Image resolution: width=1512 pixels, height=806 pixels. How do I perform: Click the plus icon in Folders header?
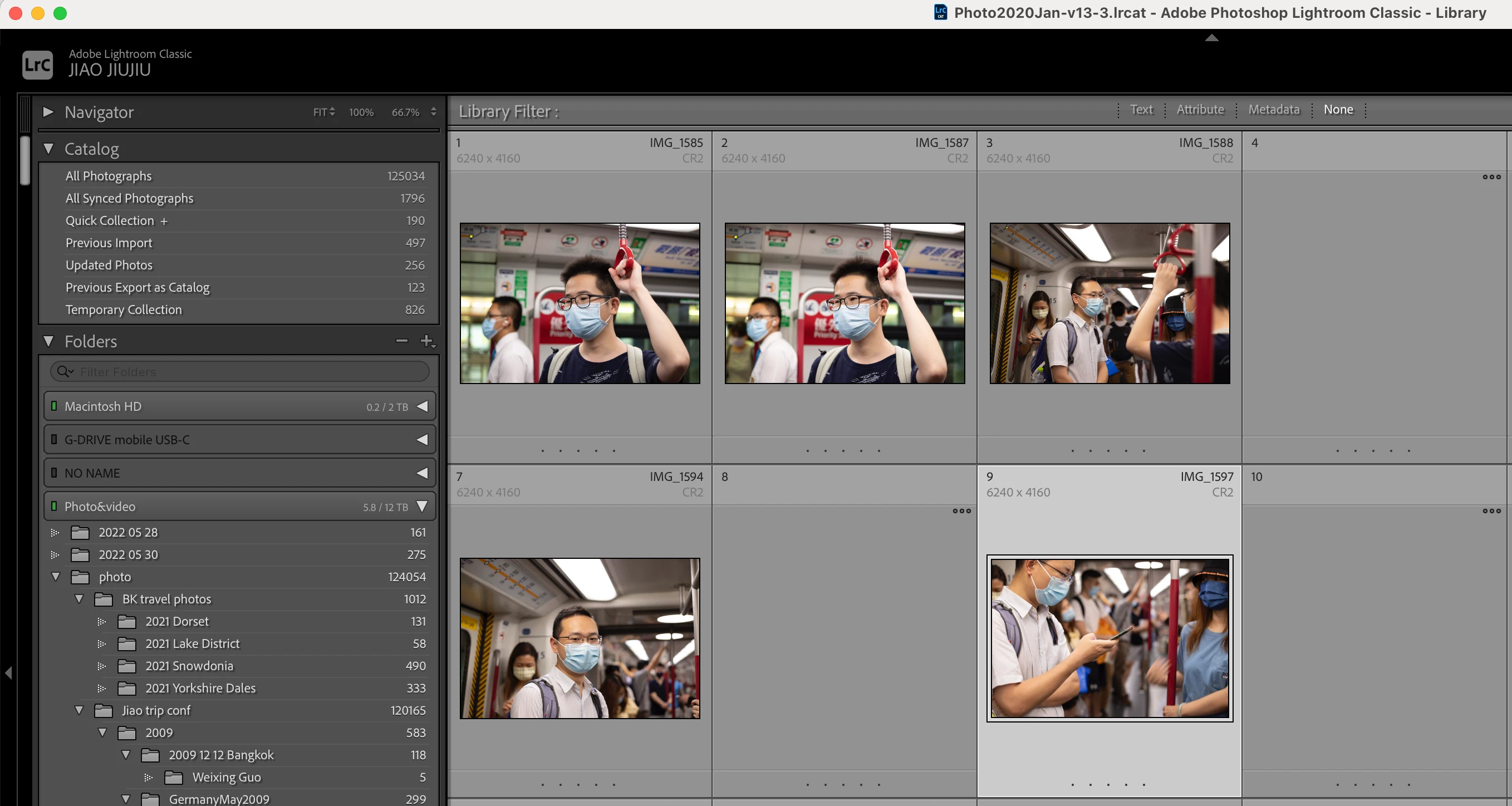pyautogui.click(x=426, y=341)
